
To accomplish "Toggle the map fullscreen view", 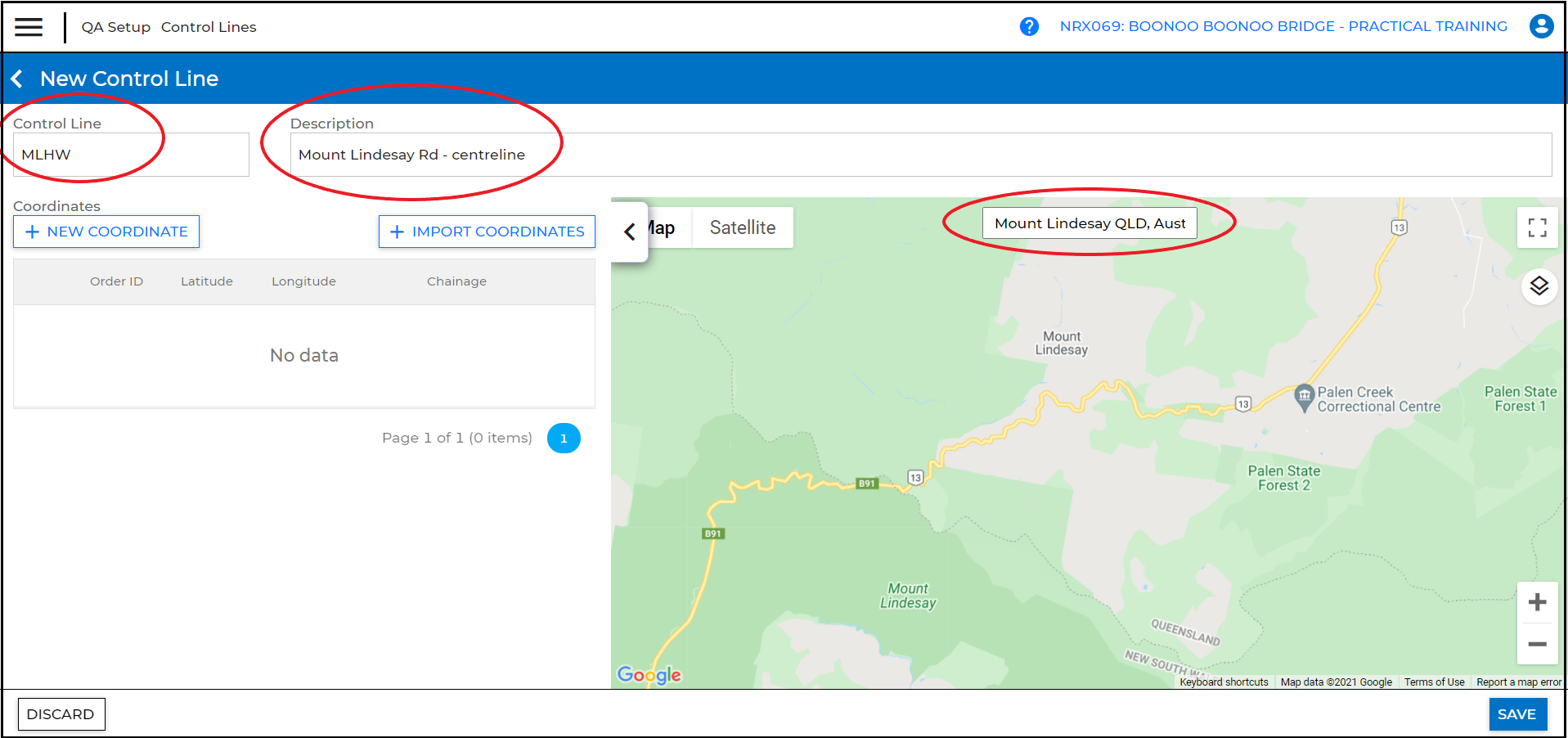I will pyautogui.click(x=1537, y=227).
